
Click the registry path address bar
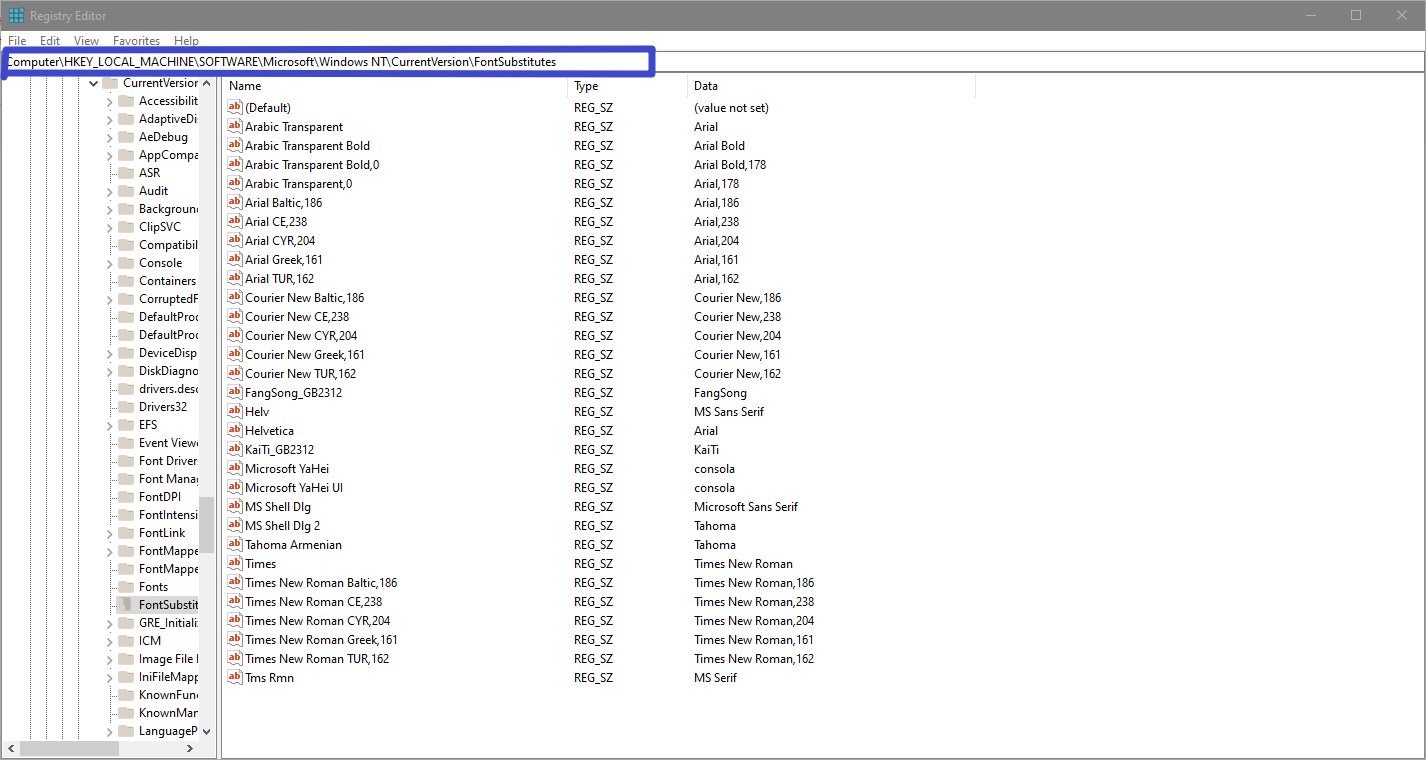[x=712, y=61]
